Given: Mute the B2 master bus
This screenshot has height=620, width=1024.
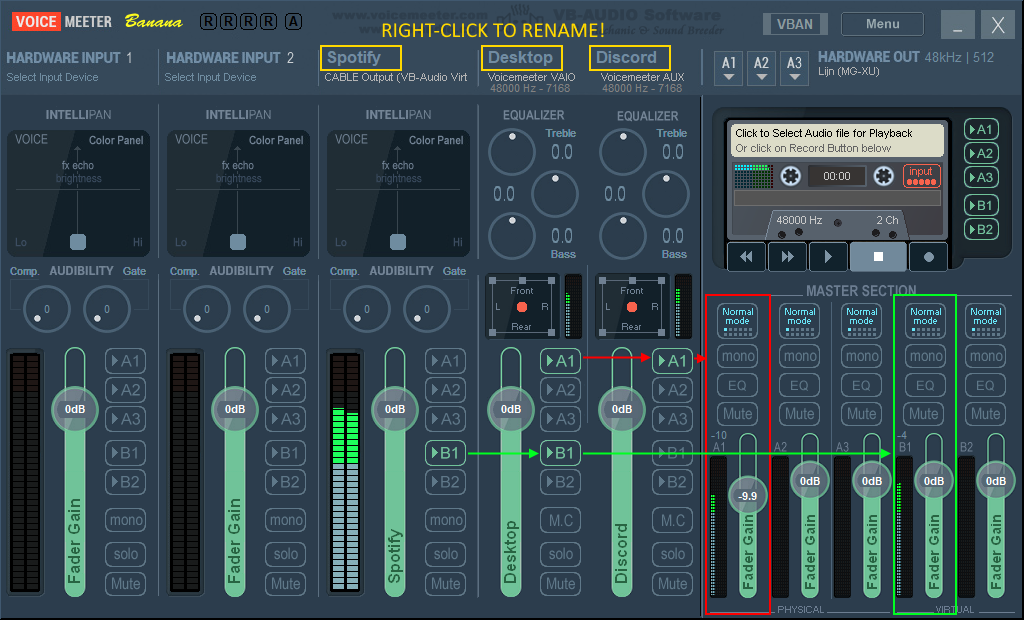Looking at the screenshot, I should click(x=985, y=414).
